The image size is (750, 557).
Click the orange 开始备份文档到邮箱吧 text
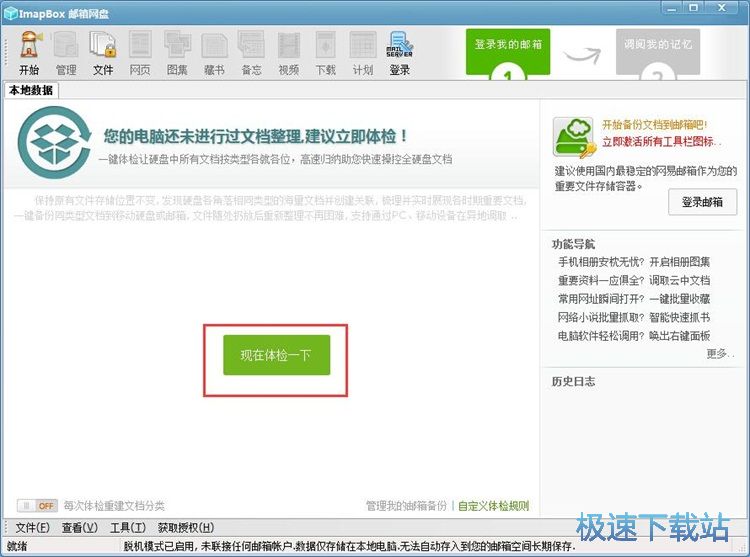pyautogui.click(x=654, y=125)
